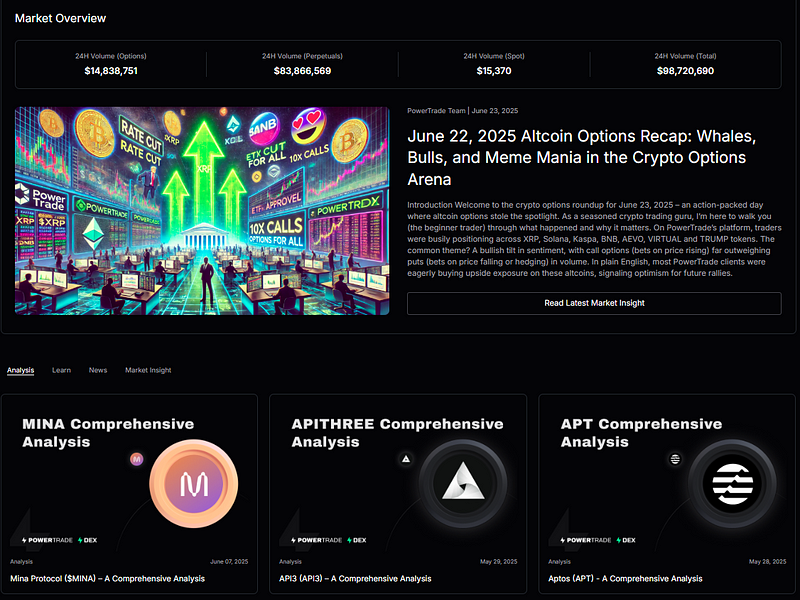Click the 24H Spot volume $15,370
This screenshot has width=800, height=600.
click(x=494, y=71)
